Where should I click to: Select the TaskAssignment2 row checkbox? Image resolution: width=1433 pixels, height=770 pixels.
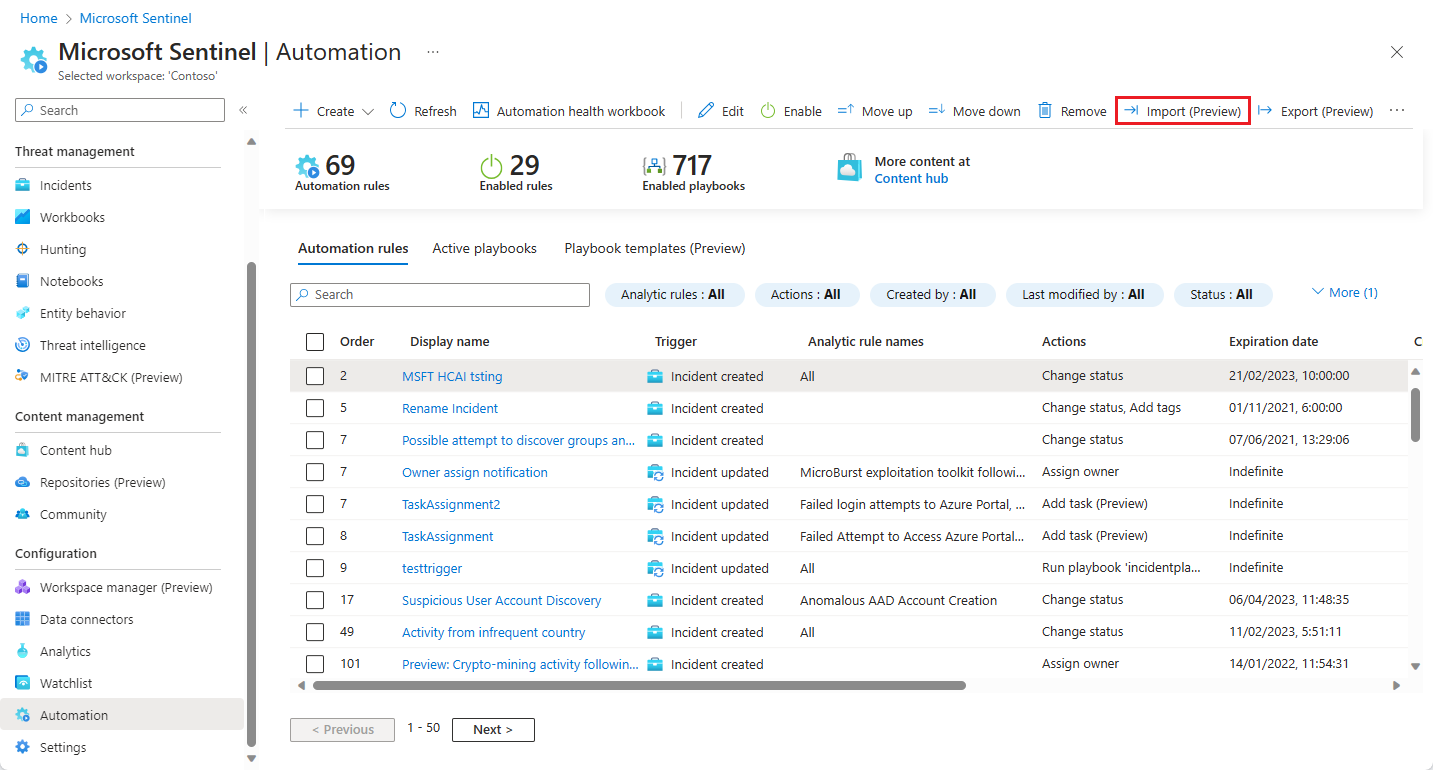(315, 504)
